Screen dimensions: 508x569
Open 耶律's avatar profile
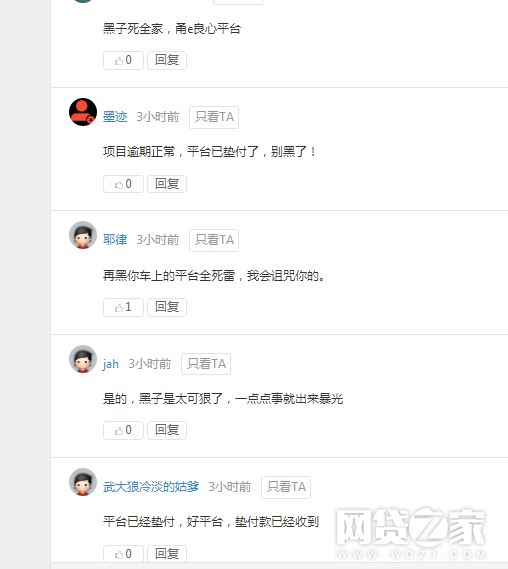[x=83, y=235]
